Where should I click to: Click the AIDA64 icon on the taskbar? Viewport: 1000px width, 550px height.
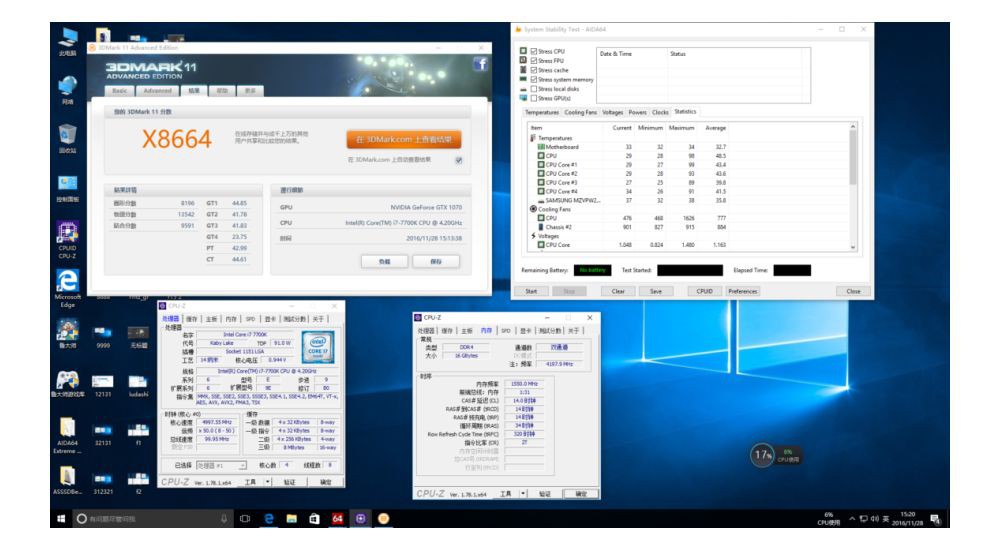click(337, 520)
